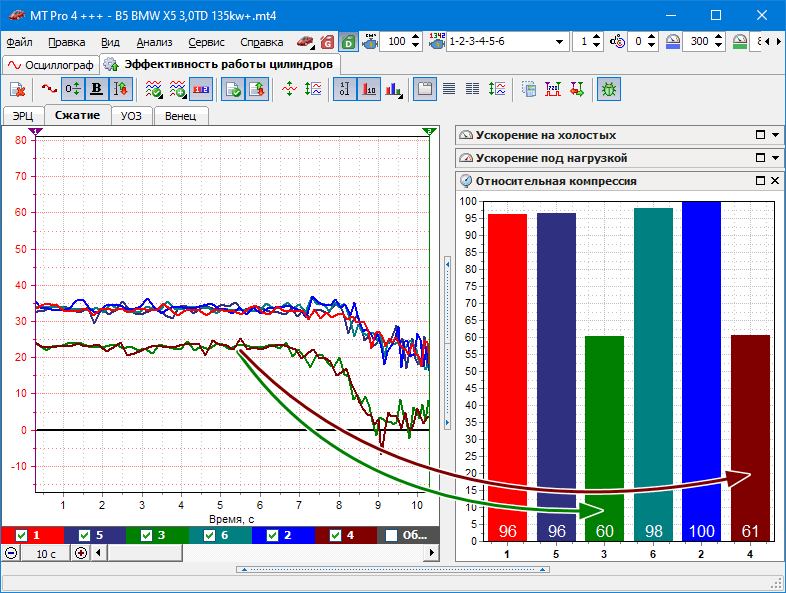Uncheck cylinder 1 in the legend
Image resolution: width=786 pixels, height=593 pixels.
click(x=21, y=535)
